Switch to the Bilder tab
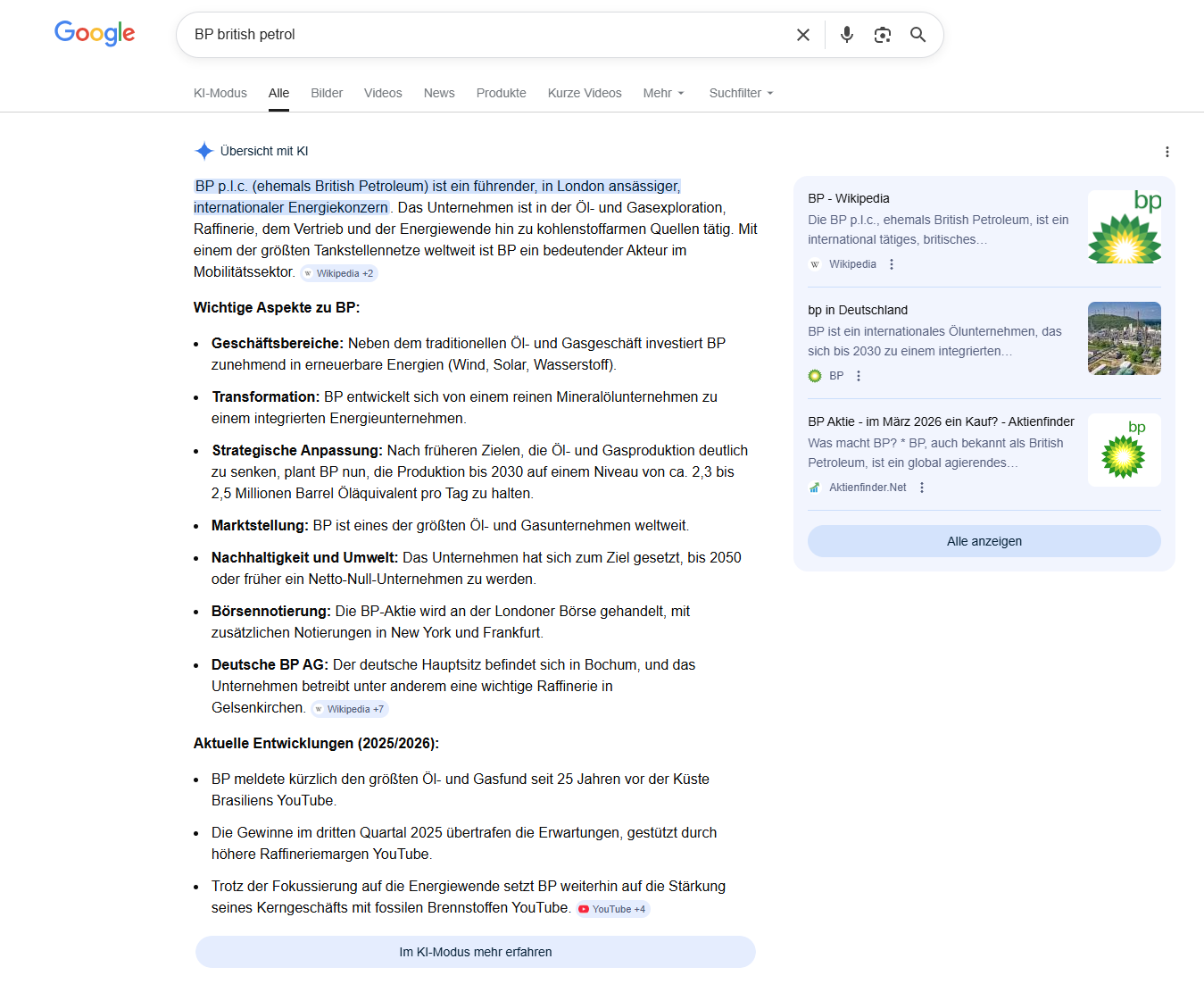The image size is (1204, 984). [327, 93]
